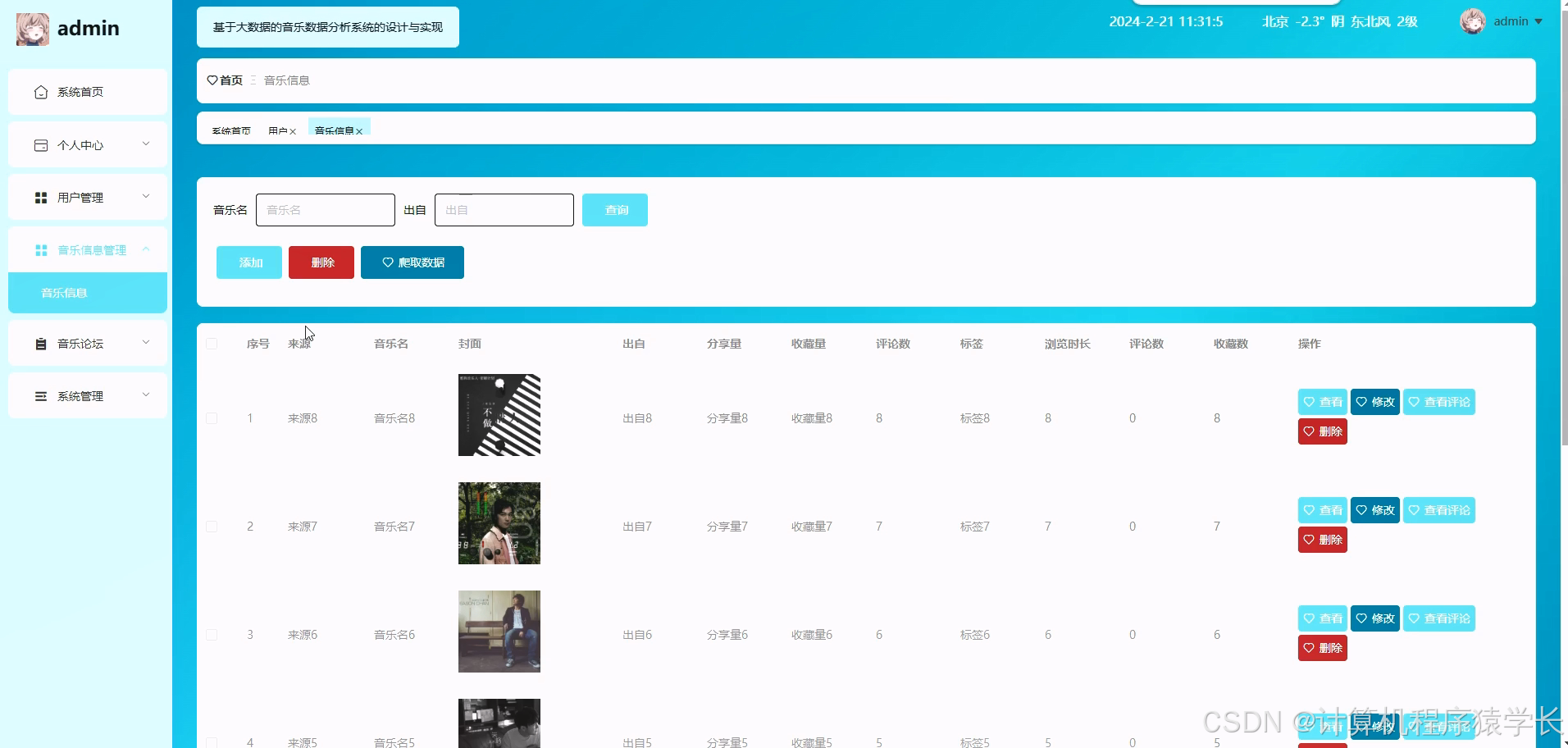This screenshot has width=1568, height=748.
Task: Click the 浏览时长 column header
Action: 1068,344
